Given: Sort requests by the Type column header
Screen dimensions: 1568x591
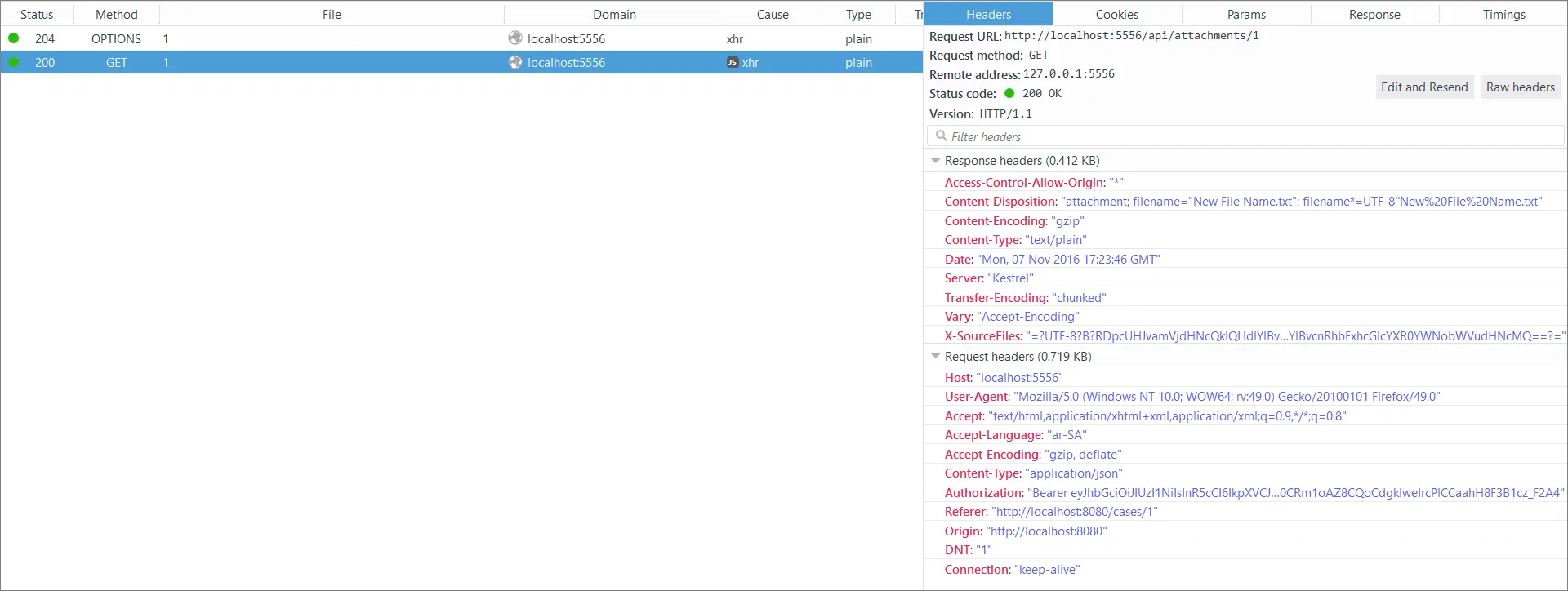Looking at the screenshot, I should click(858, 14).
